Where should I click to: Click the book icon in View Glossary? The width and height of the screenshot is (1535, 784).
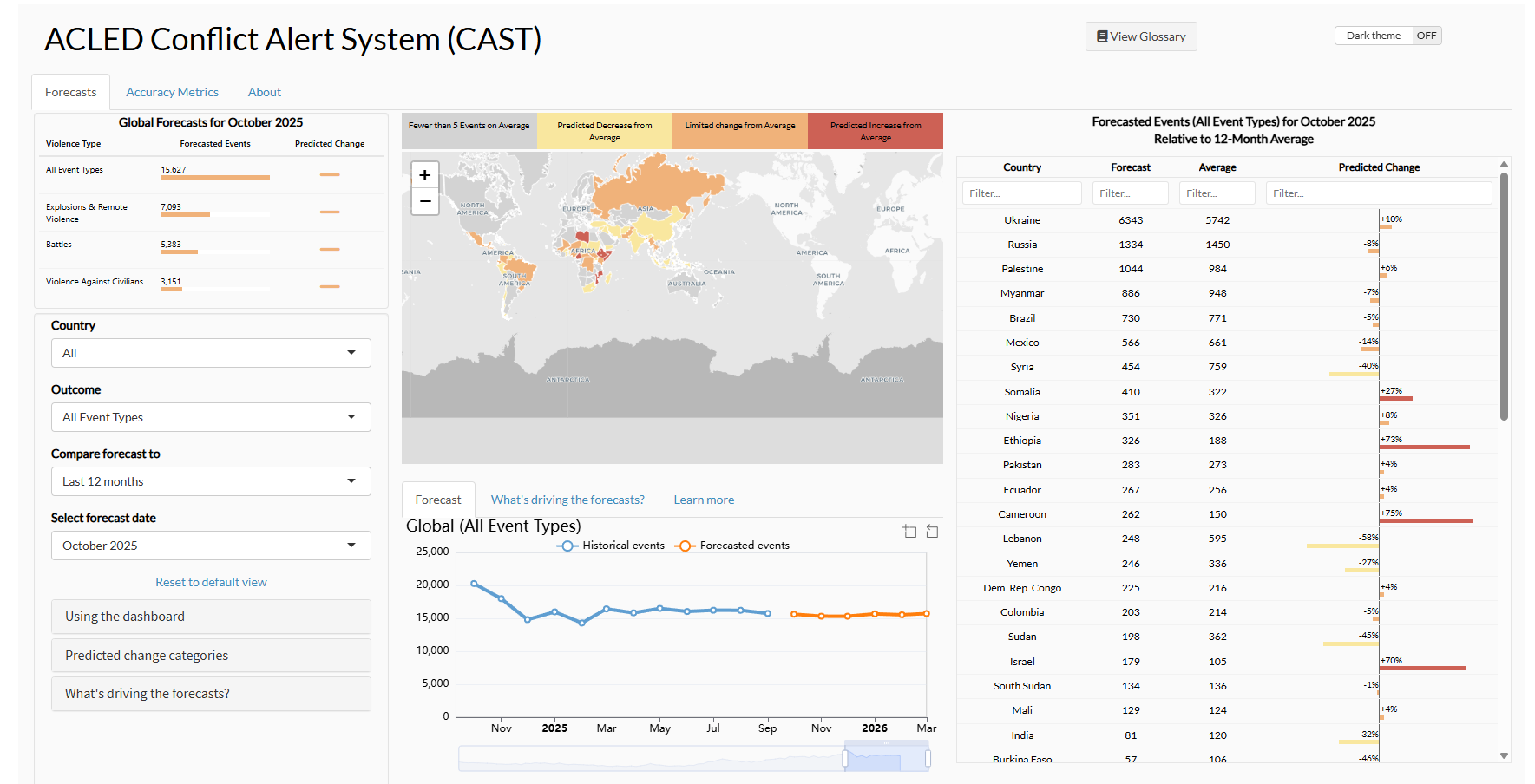click(x=1102, y=36)
